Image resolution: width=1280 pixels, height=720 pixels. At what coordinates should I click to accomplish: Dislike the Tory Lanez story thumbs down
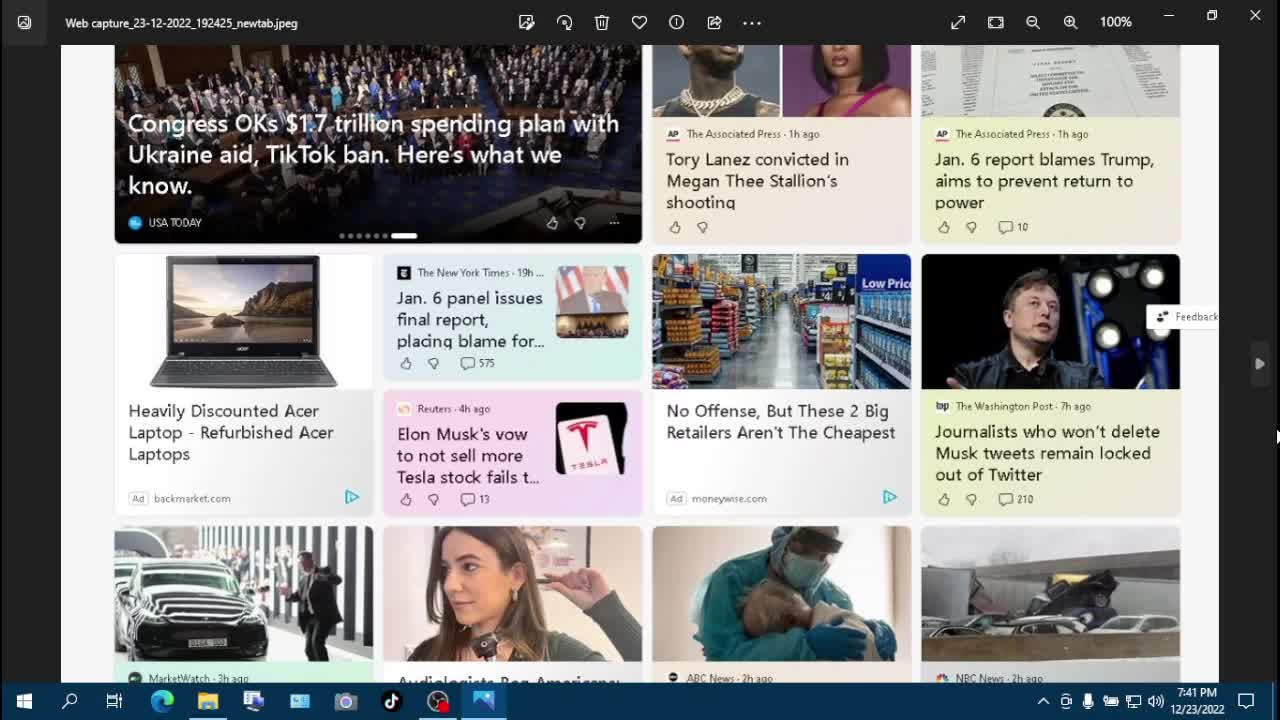pyautogui.click(x=703, y=228)
